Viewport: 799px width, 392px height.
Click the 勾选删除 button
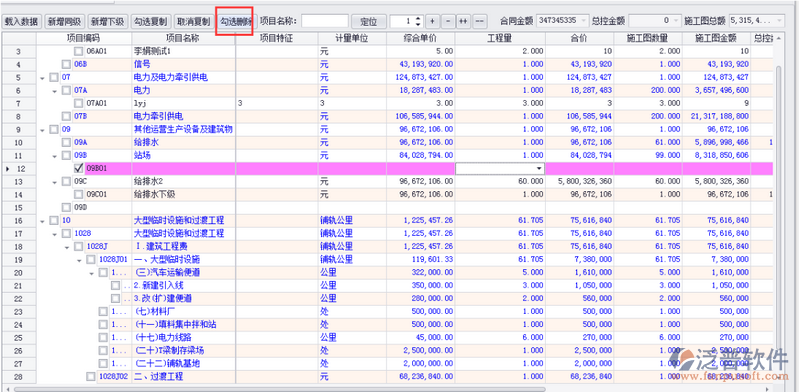[236, 21]
